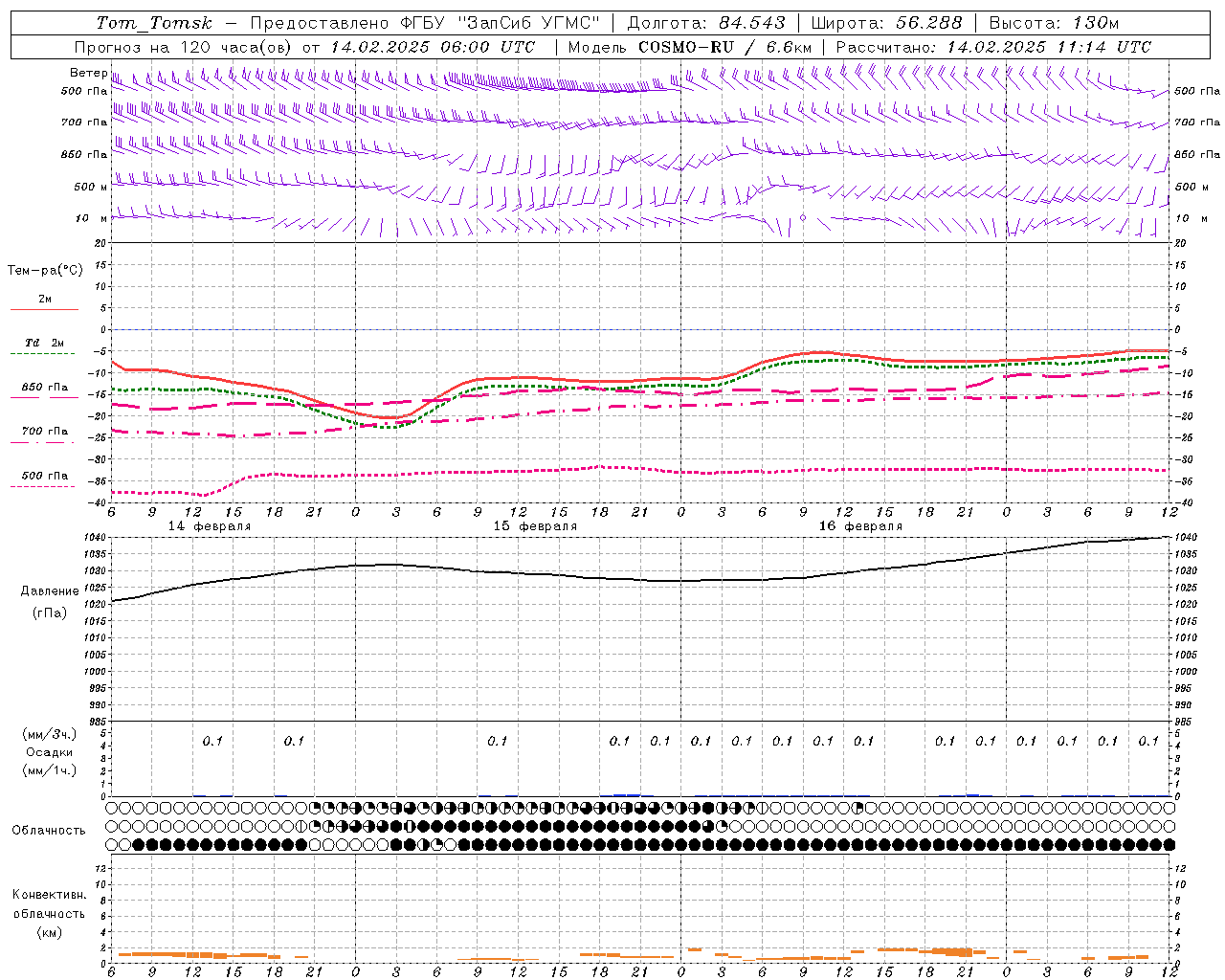
Task: Click the 'Конвективн.' convective cloud label
Action: point(49,895)
